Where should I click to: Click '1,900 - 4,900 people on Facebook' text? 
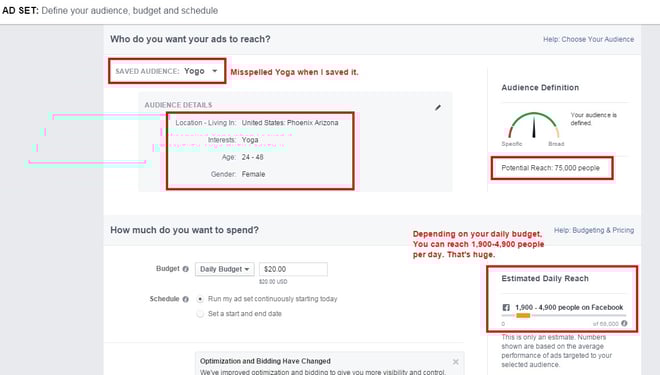pos(569,308)
